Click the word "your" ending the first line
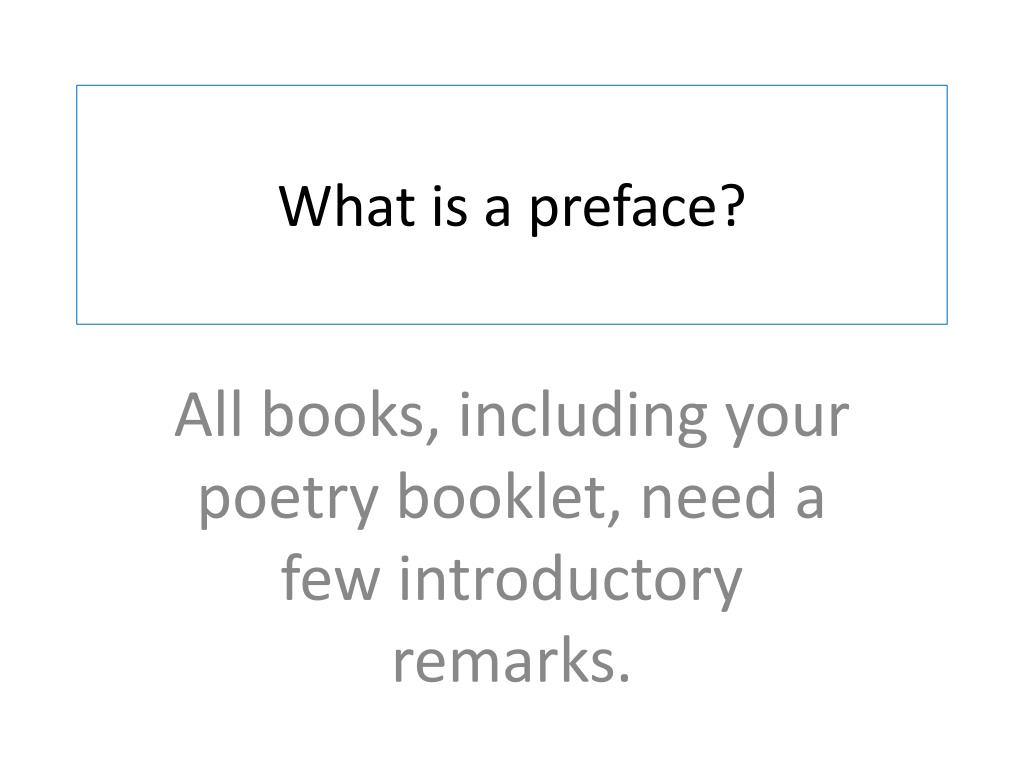Viewport: 1024px width, 768px height. (x=788, y=421)
